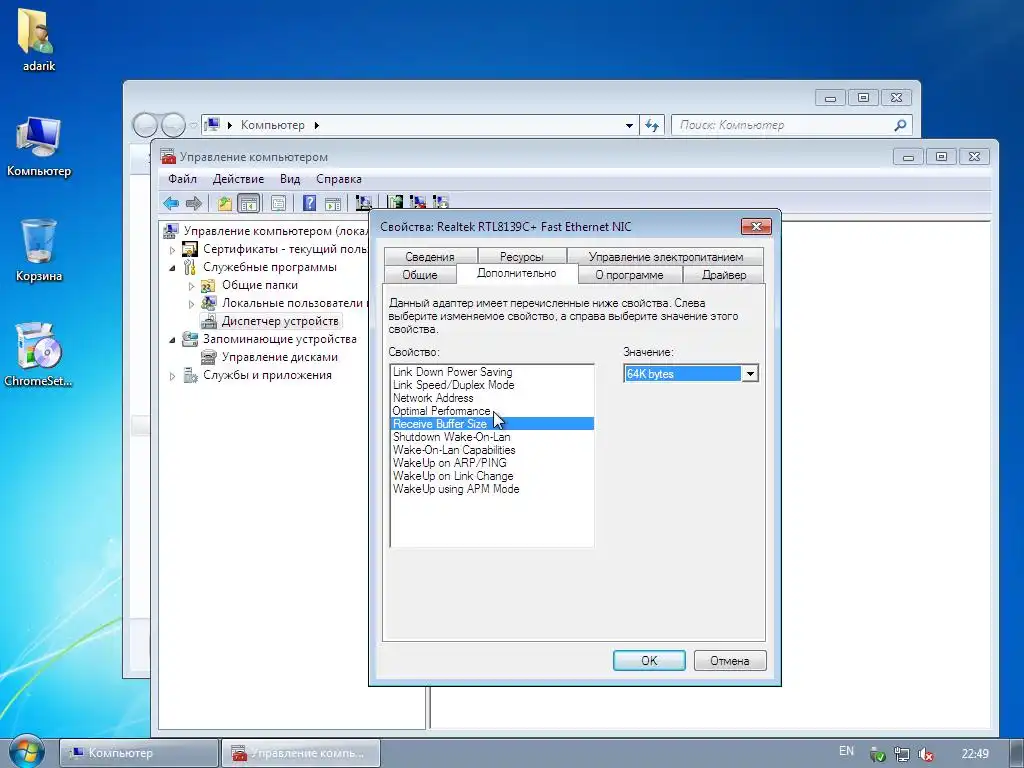Select the Компьютер desktop icon
1024x768 pixels.
pos(39,147)
